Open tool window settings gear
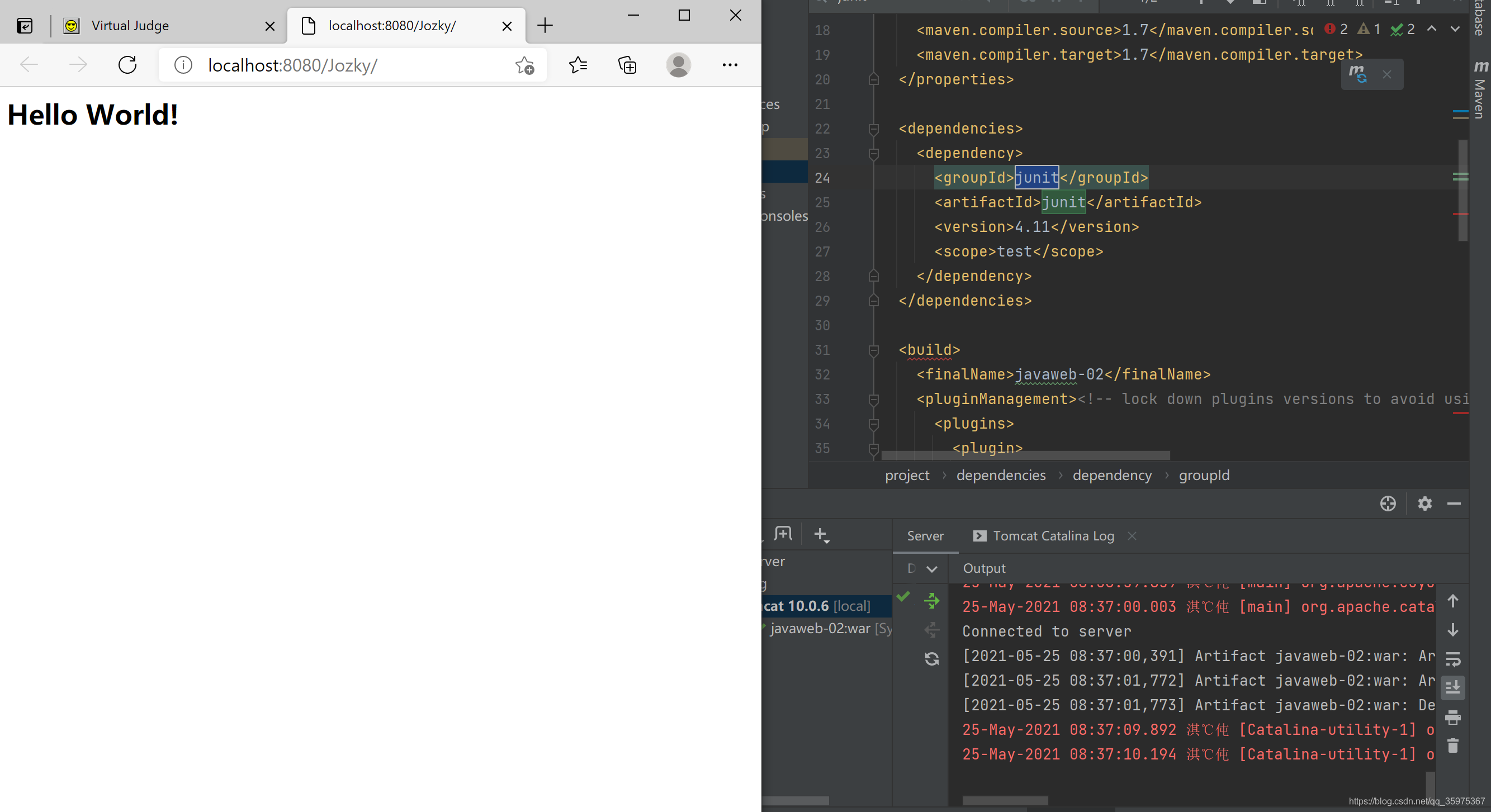The image size is (1491, 812). (x=1424, y=504)
